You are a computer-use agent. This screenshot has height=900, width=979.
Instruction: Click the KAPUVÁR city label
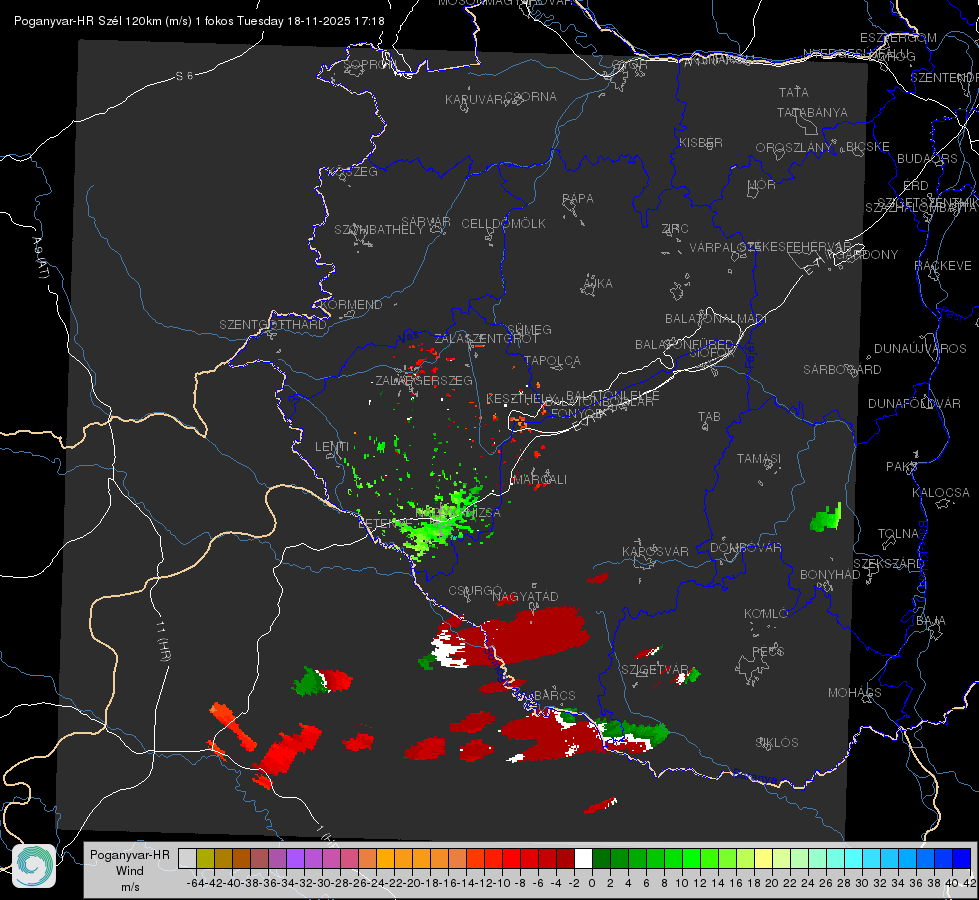click(x=476, y=100)
